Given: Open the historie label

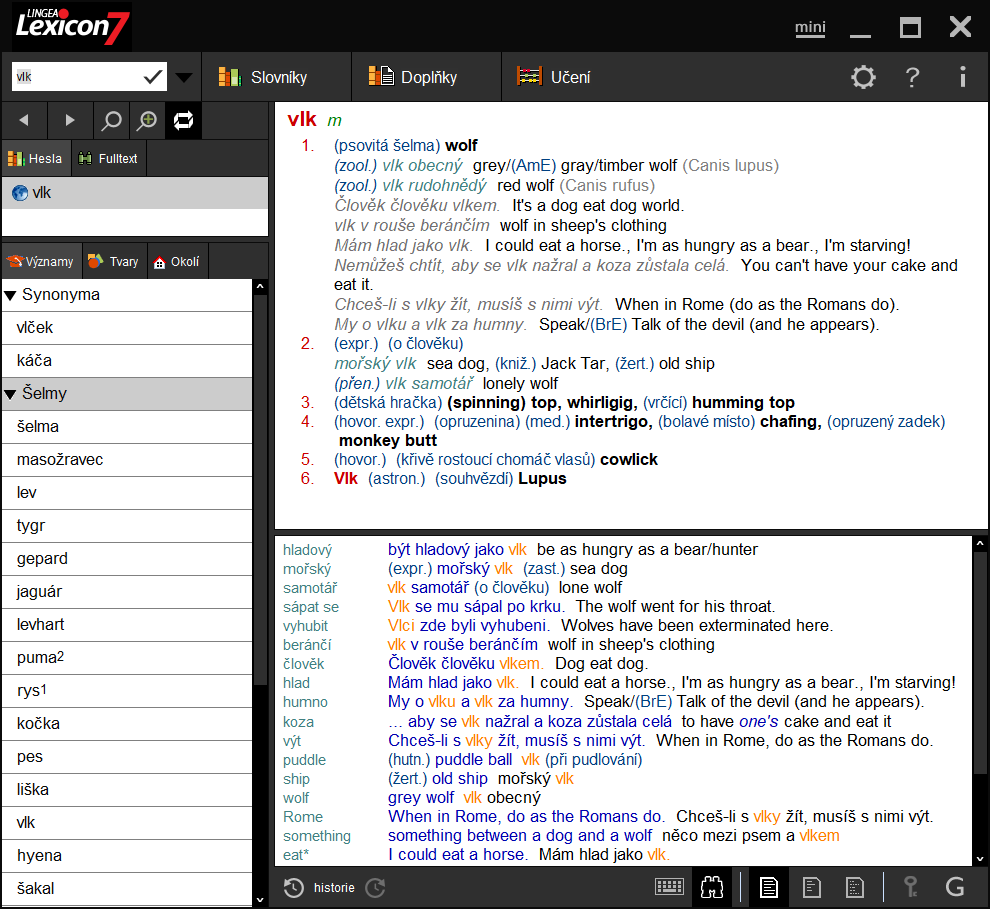Looking at the screenshot, I should (334, 888).
